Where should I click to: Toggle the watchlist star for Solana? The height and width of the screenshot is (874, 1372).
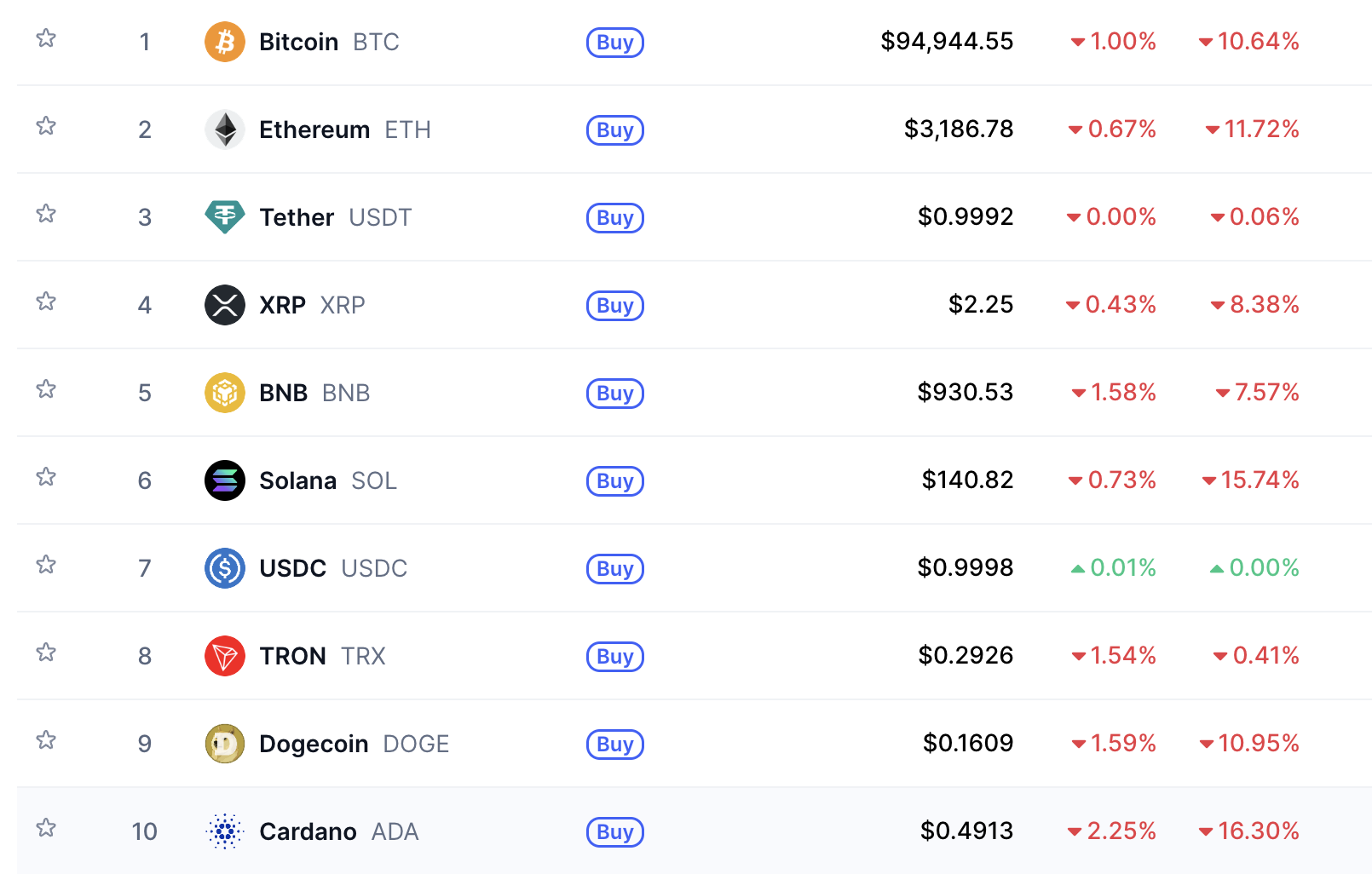click(x=46, y=477)
